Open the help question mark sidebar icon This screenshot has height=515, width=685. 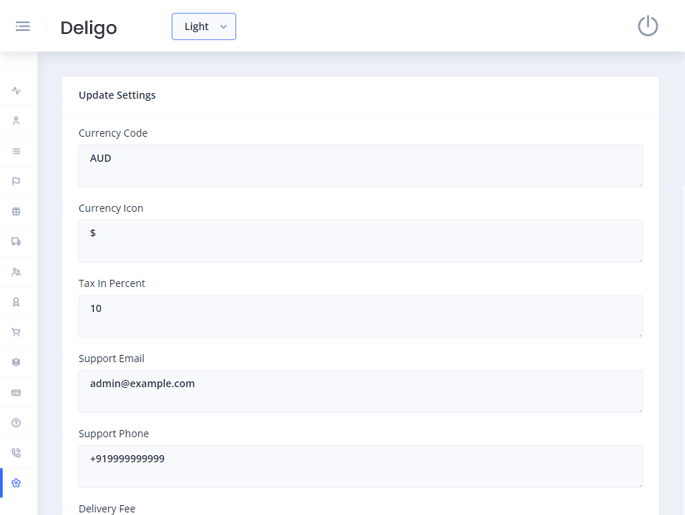[x=16, y=422]
